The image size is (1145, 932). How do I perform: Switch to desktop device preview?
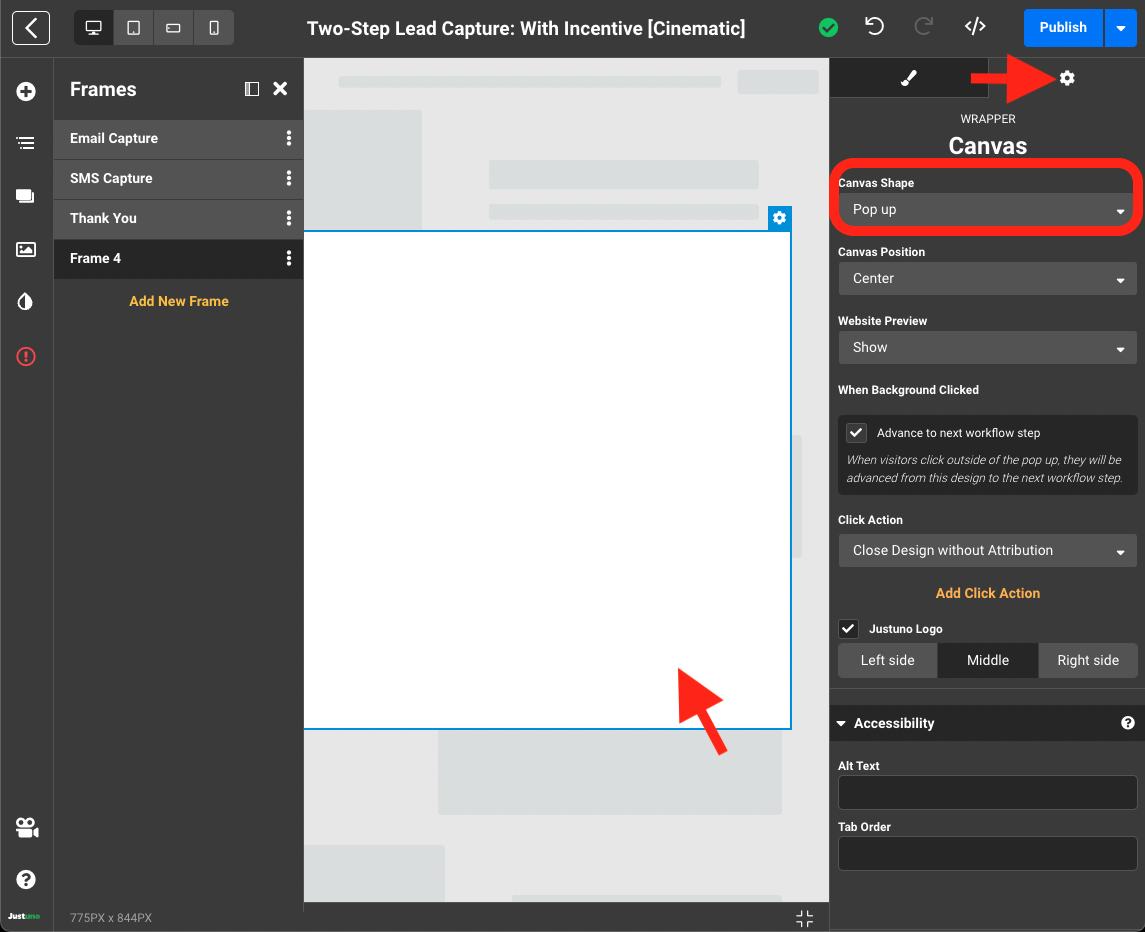(93, 28)
